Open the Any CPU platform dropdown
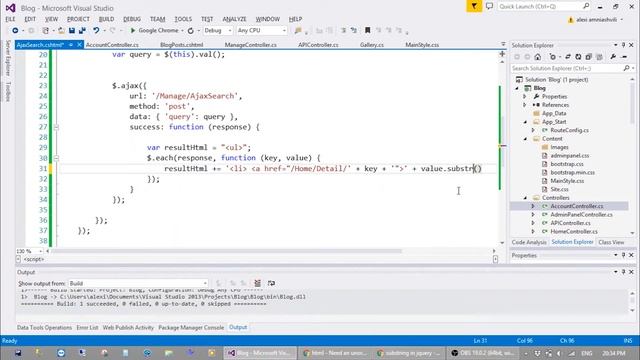 click(x=262, y=31)
